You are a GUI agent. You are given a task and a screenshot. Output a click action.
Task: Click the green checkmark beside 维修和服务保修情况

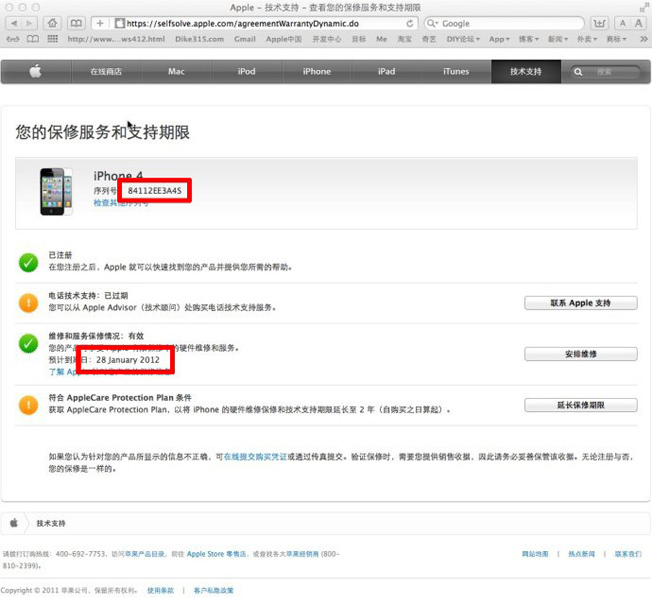[28, 343]
